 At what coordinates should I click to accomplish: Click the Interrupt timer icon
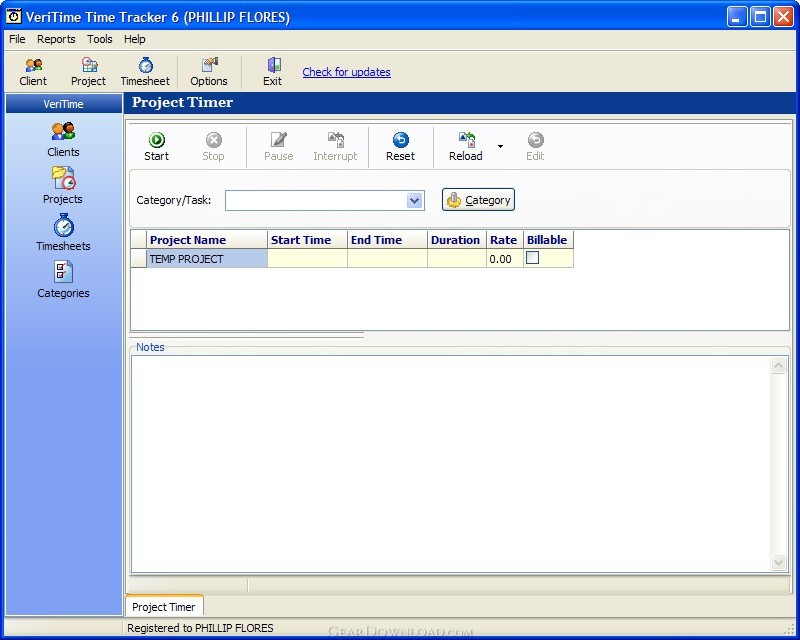click(x=335, y=146)
